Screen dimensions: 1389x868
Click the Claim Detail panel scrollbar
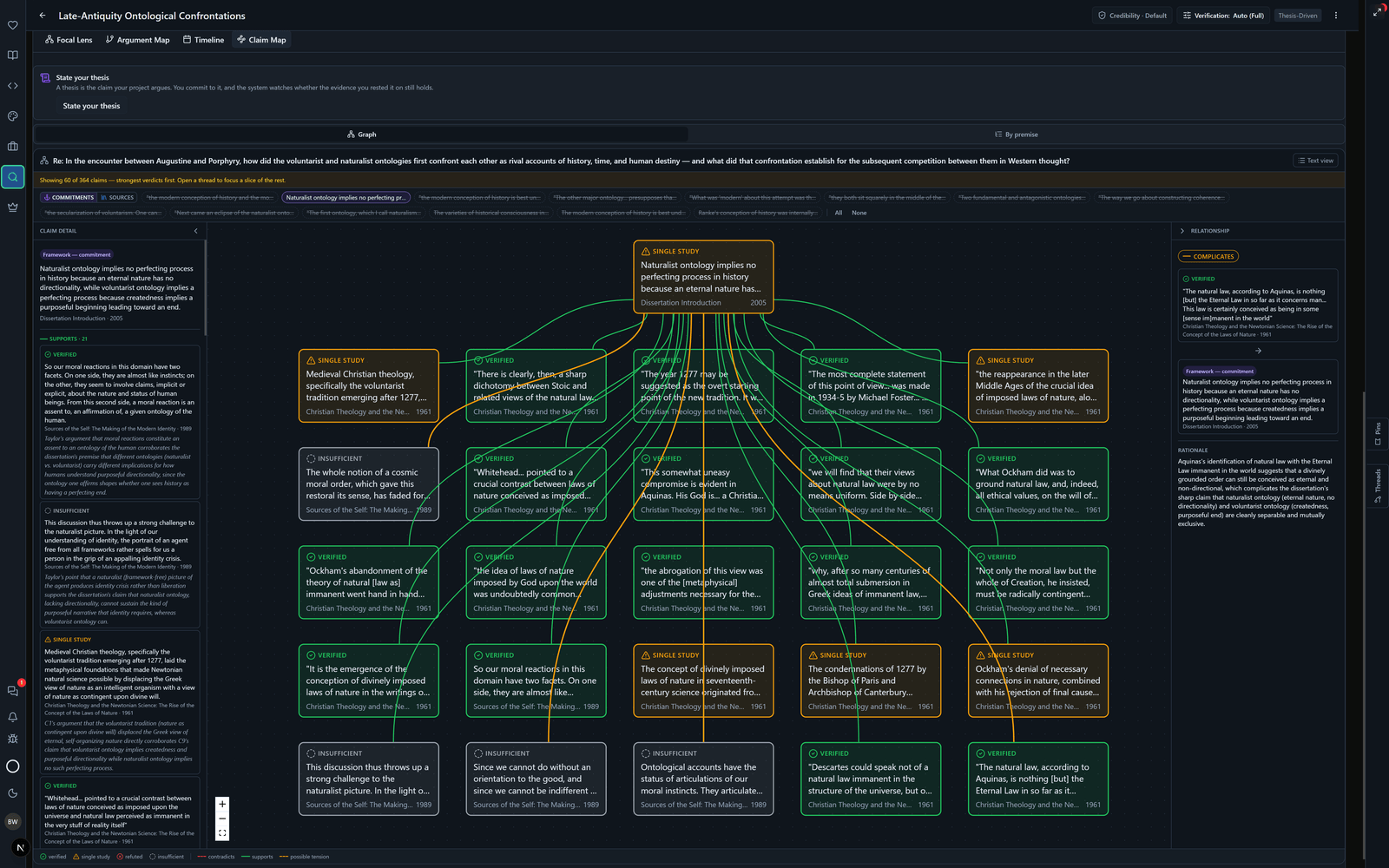point(205,288)
